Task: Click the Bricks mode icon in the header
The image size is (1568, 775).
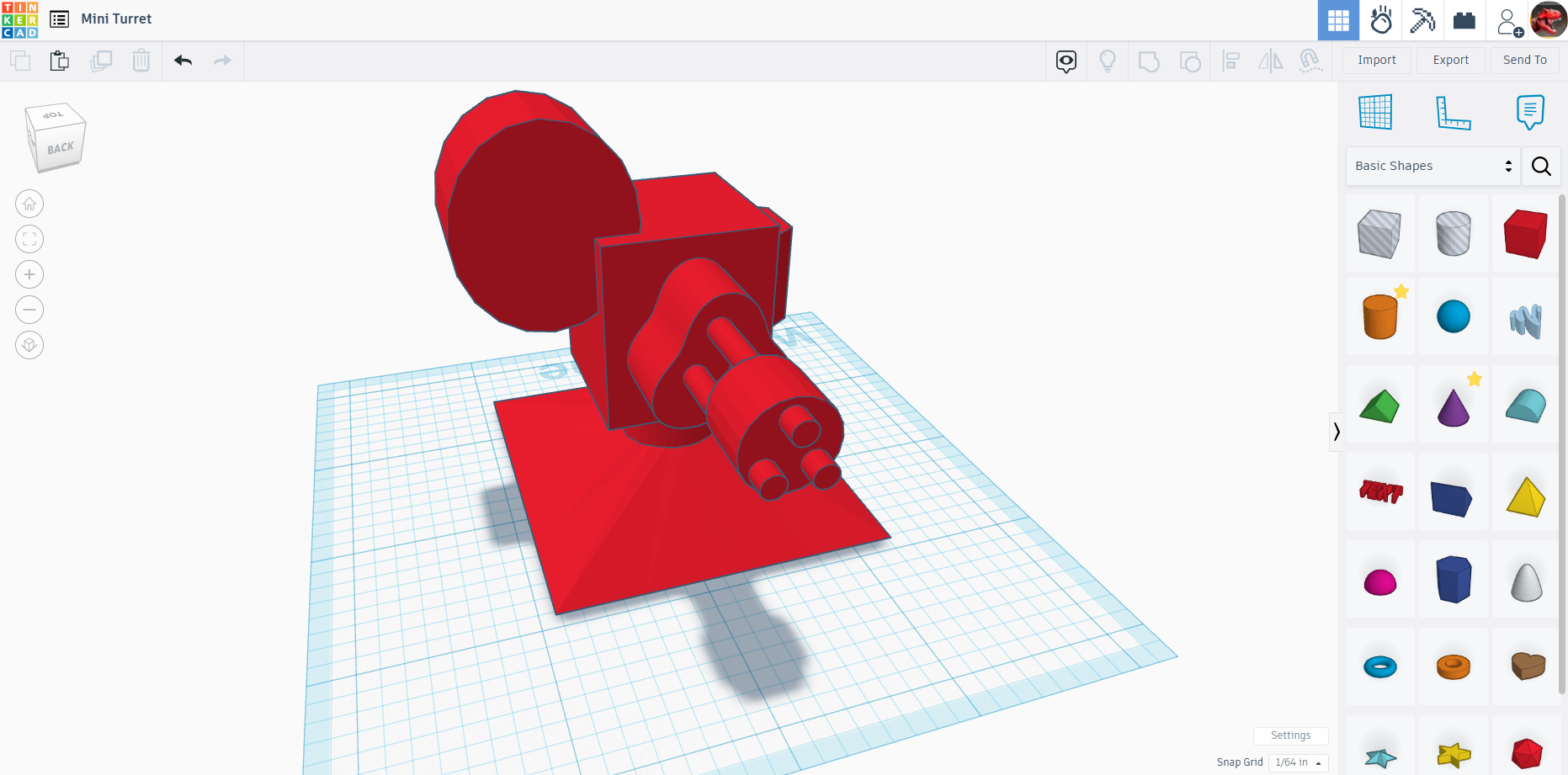Action: point(1464,19)
